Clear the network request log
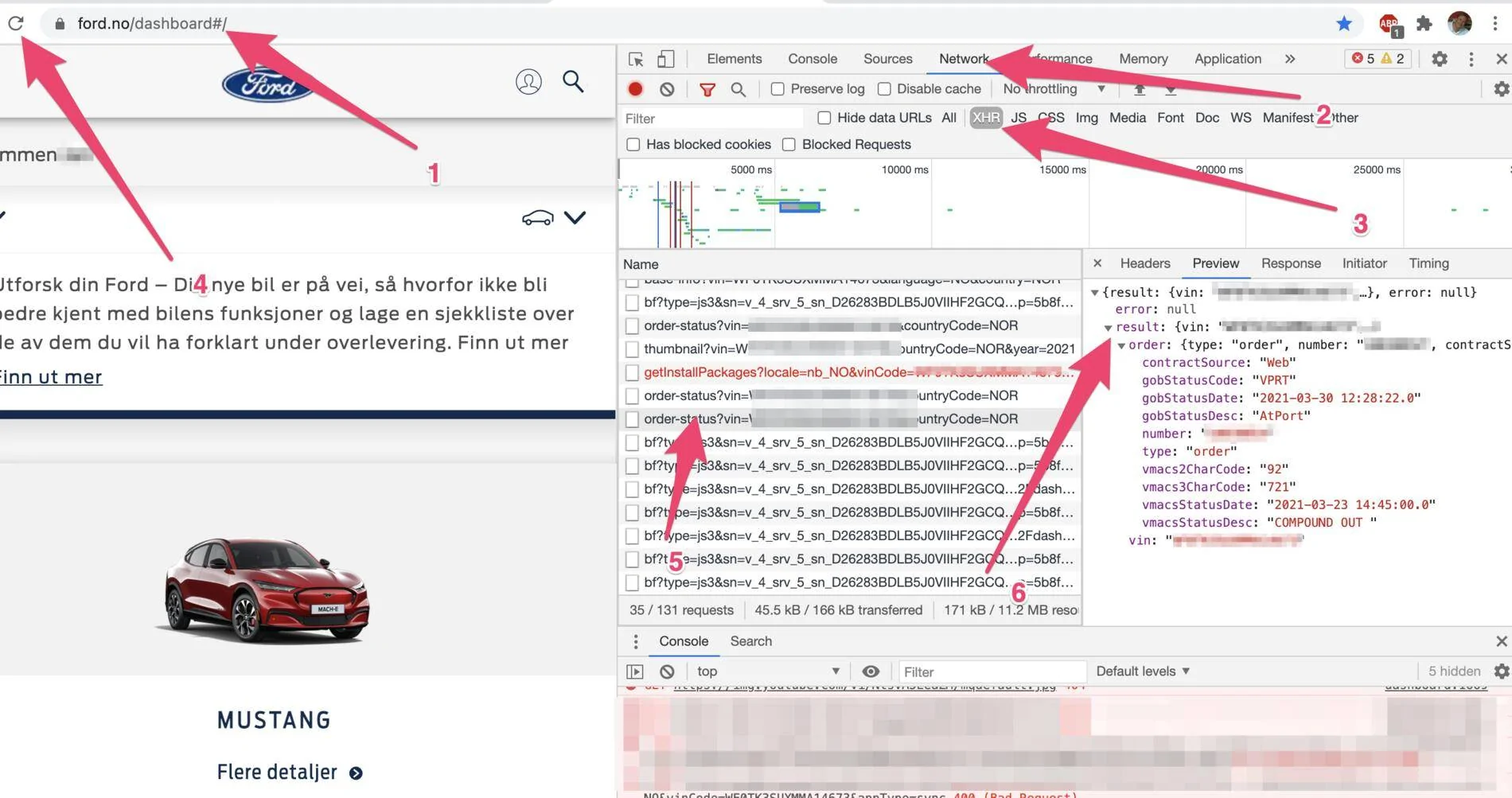 click(x=667, y=89)
